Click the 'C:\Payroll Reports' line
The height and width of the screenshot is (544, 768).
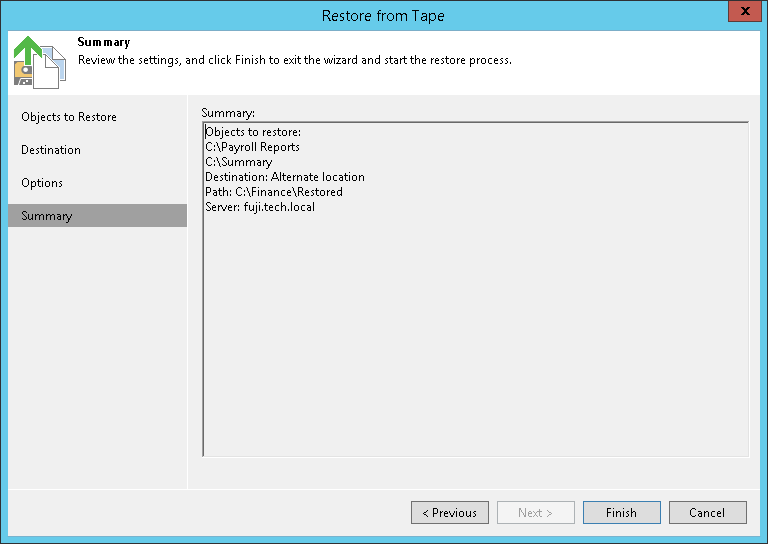click(252, 147)
